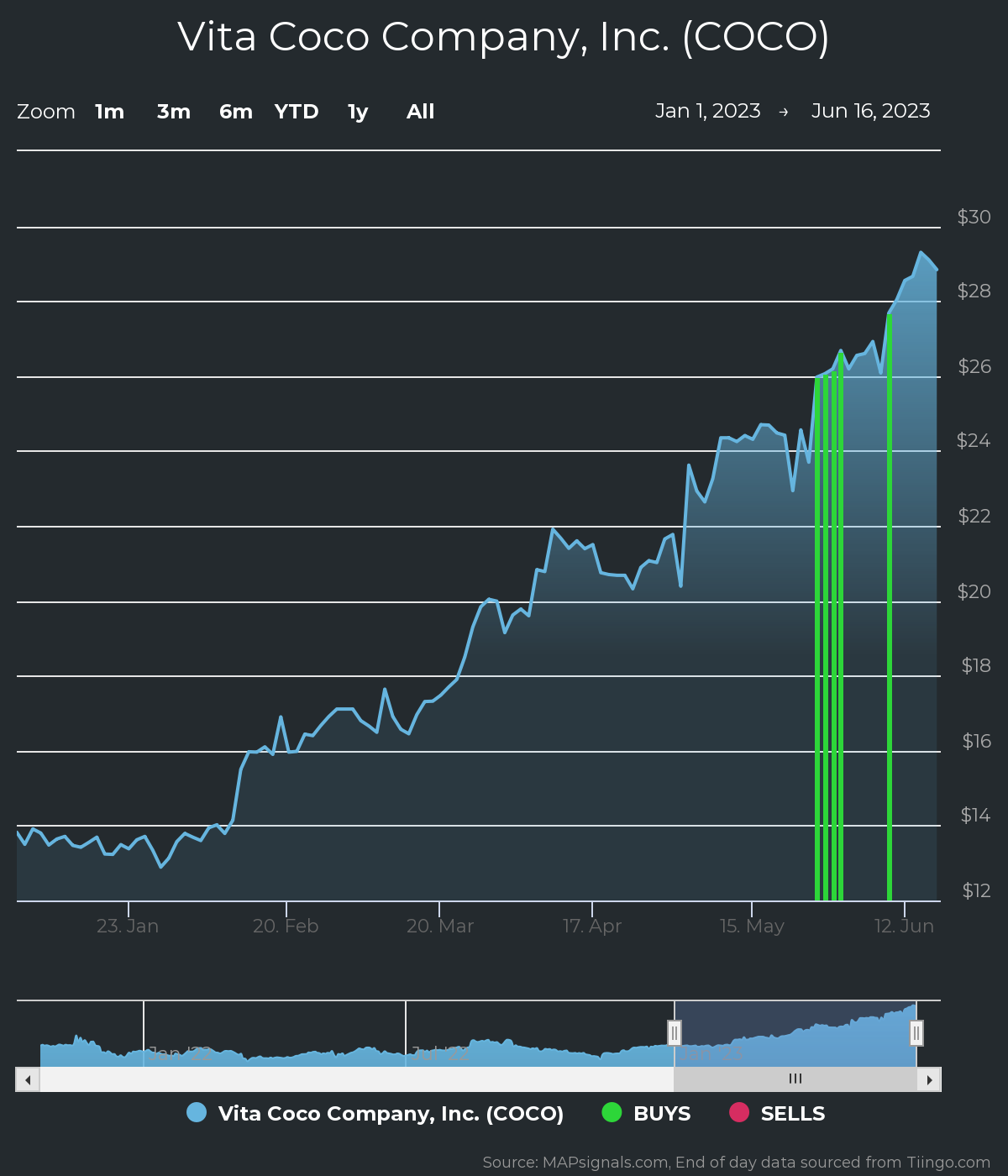The width and height of the screenshot is (1008, 1176).
Task: Grab the right navigator range handle
Action: click(x=916, y=1033)
